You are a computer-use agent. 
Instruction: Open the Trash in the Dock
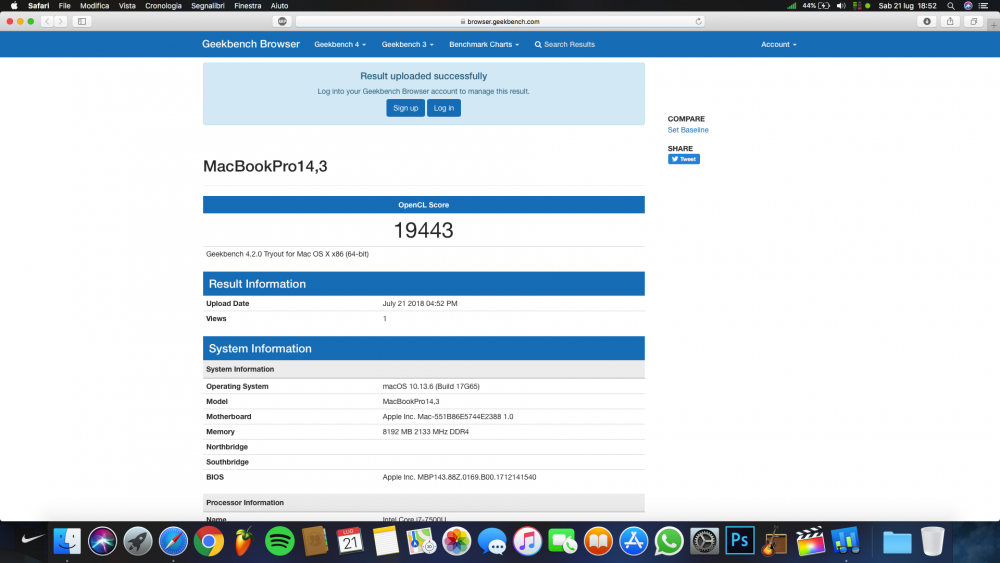[932, 541]
